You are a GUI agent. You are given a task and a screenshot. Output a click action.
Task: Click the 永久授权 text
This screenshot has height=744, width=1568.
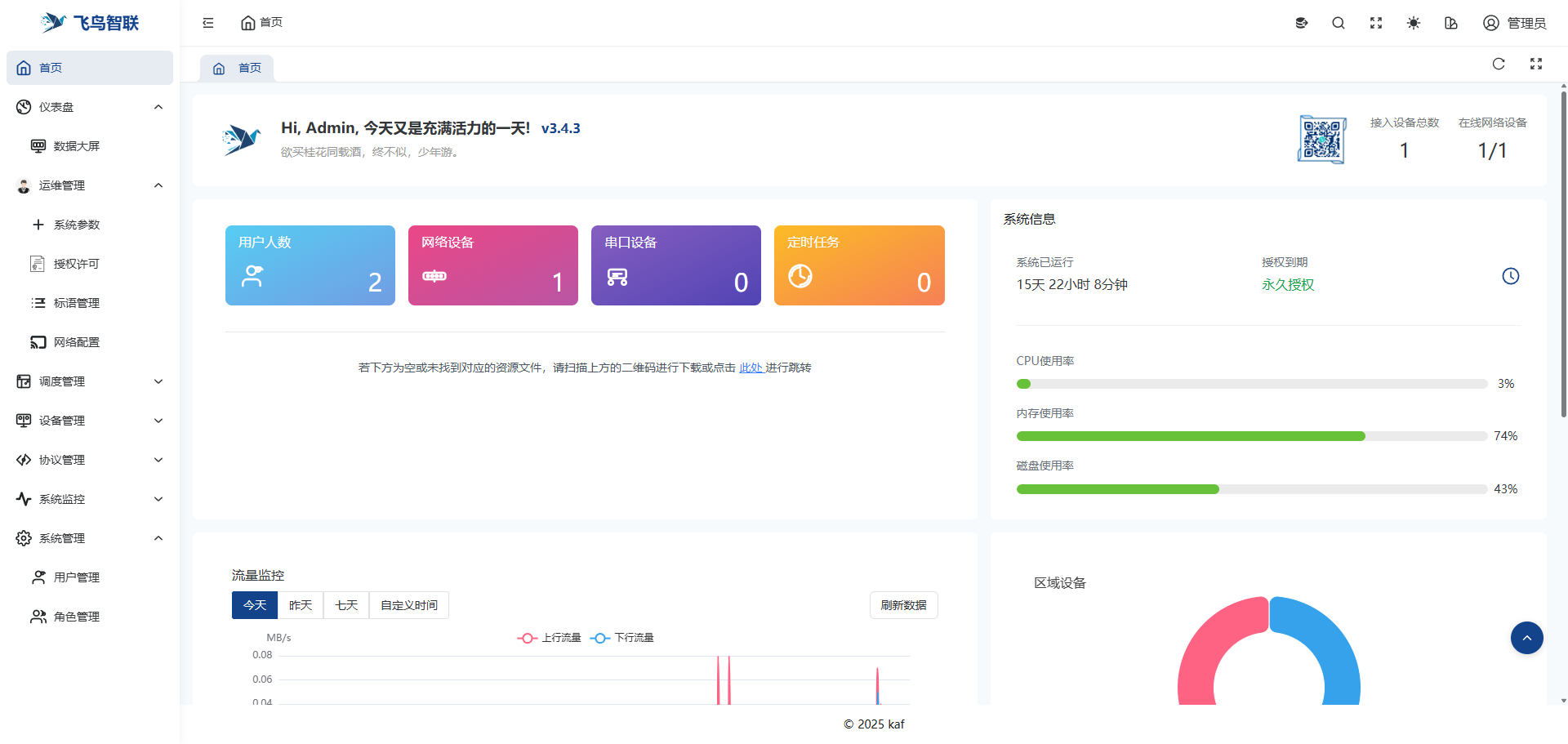1288,284
